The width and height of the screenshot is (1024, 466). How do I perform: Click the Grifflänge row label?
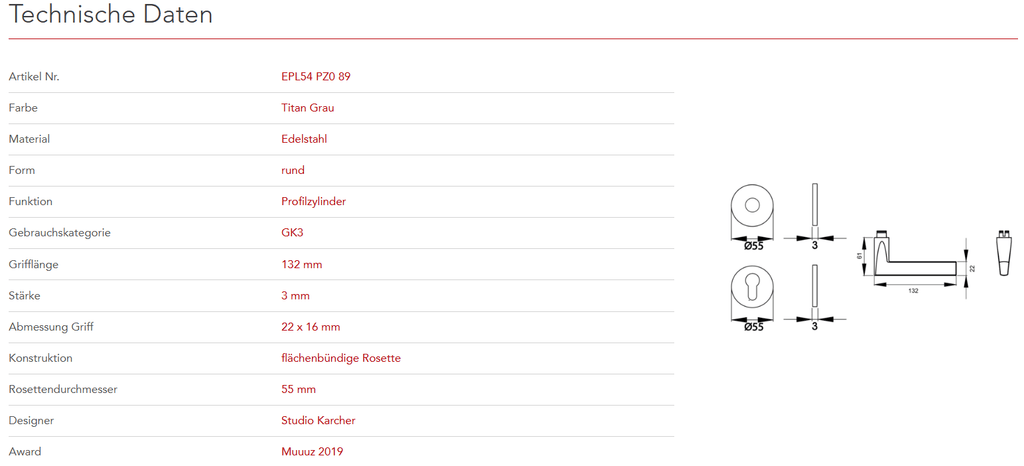point(34,264)
